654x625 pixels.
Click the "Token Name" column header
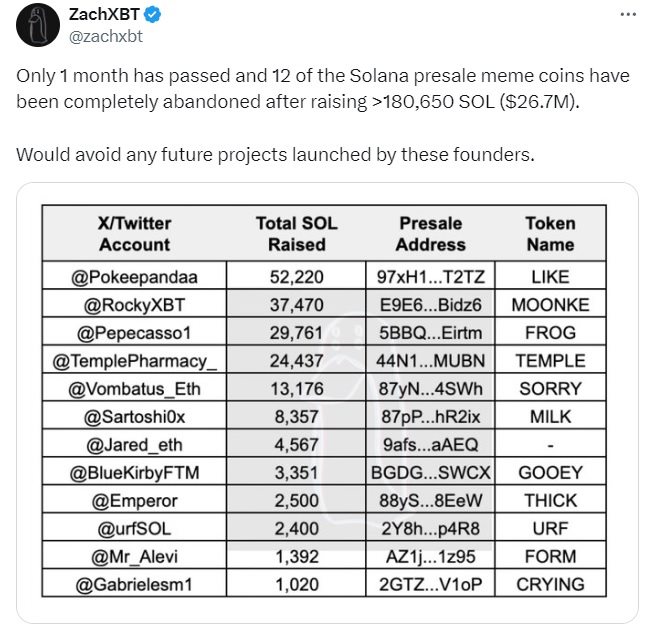550,234
